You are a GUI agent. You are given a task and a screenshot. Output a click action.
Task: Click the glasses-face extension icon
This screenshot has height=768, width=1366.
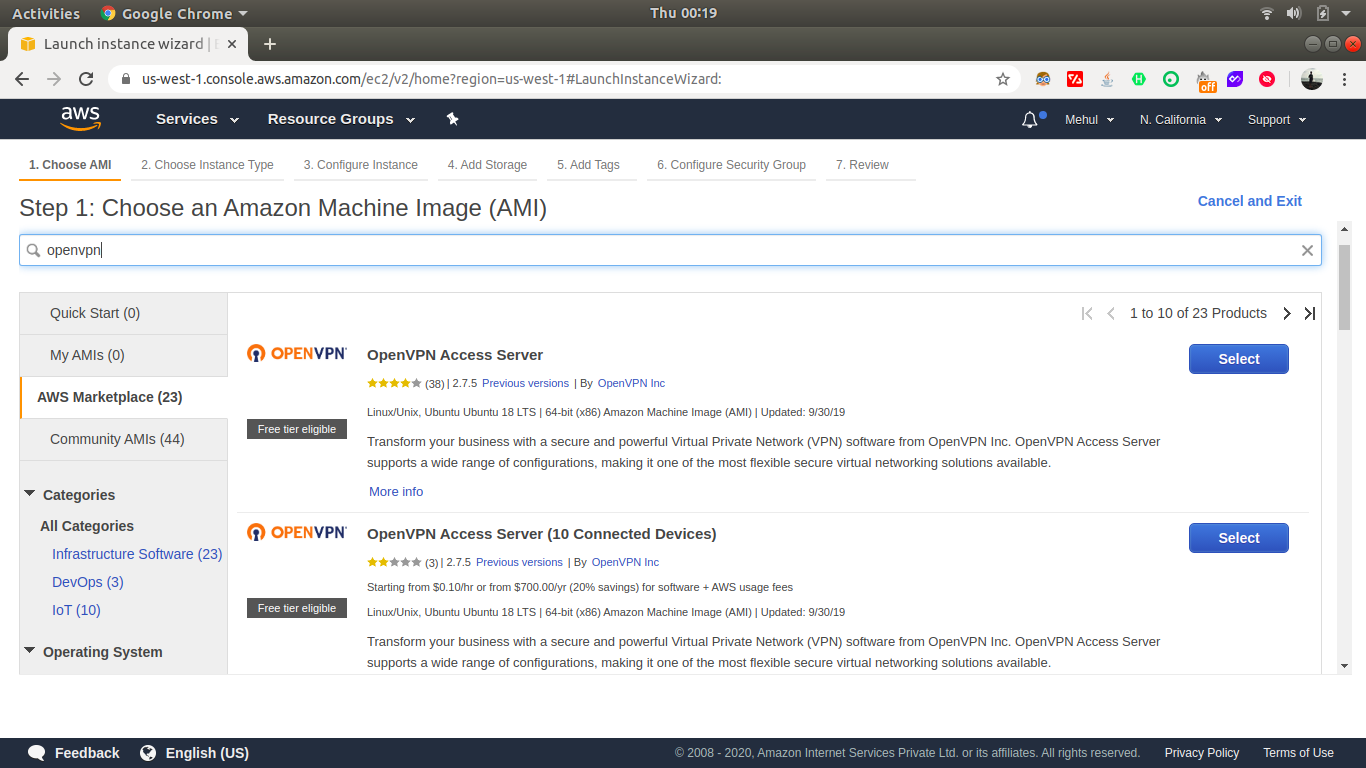coord(1043,79)
